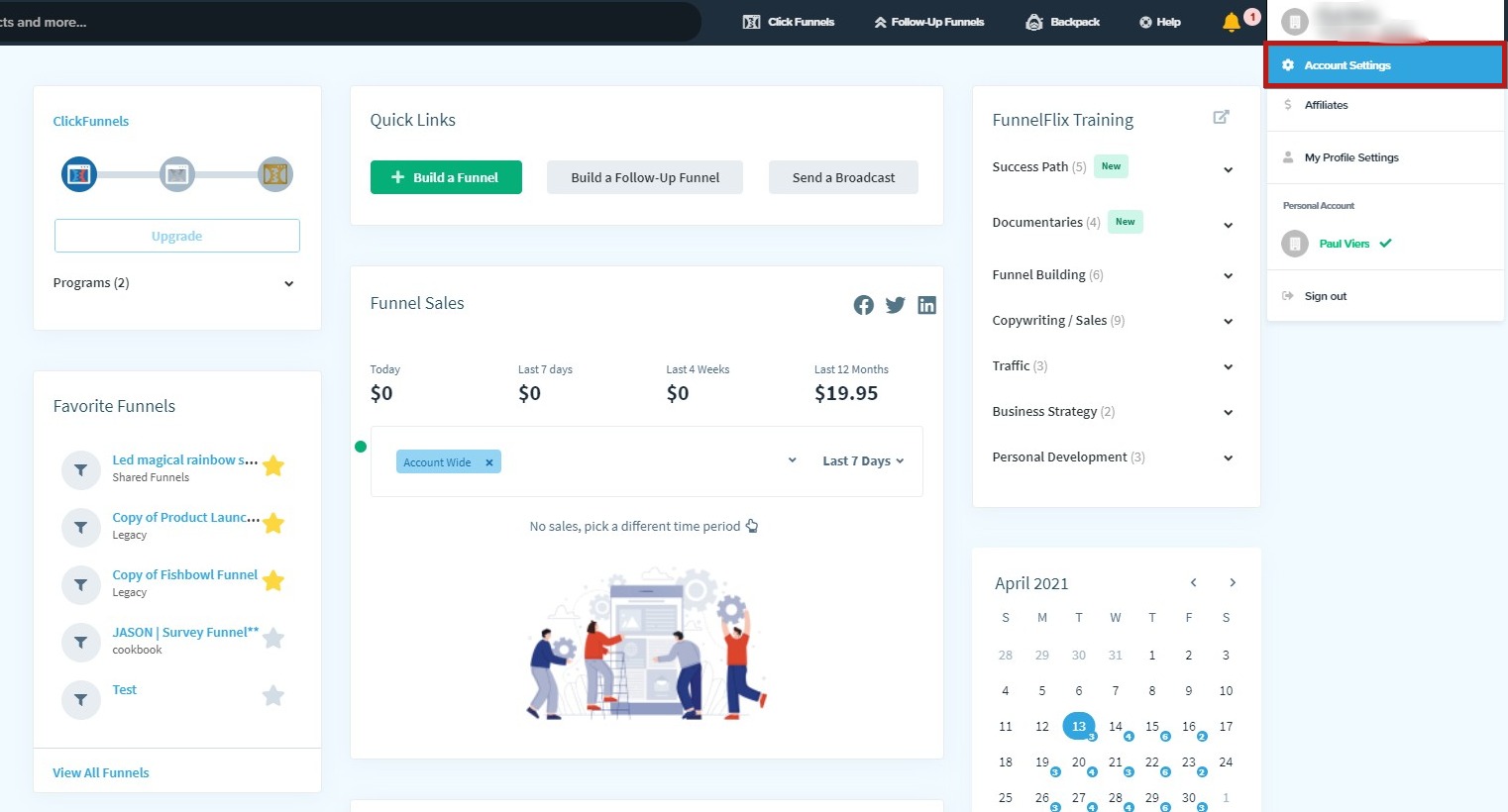Screen dimensions: 1508x812
Task: Open the Last 7 Days period dropdown
Action: [863, 461]
